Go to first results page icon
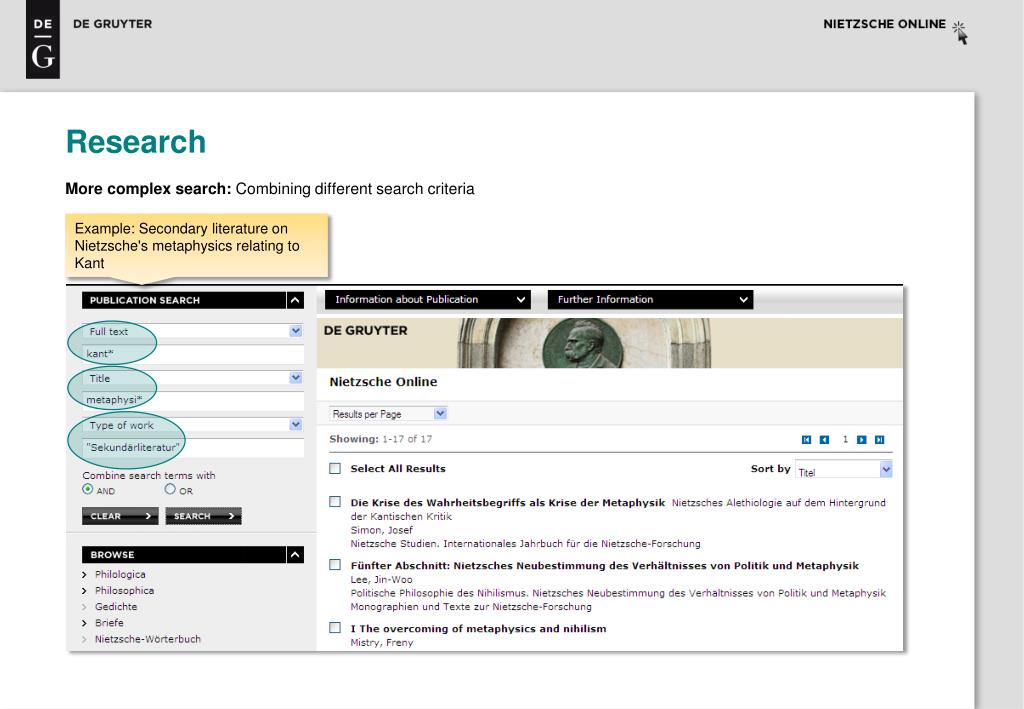 click(x=807, y=440)
